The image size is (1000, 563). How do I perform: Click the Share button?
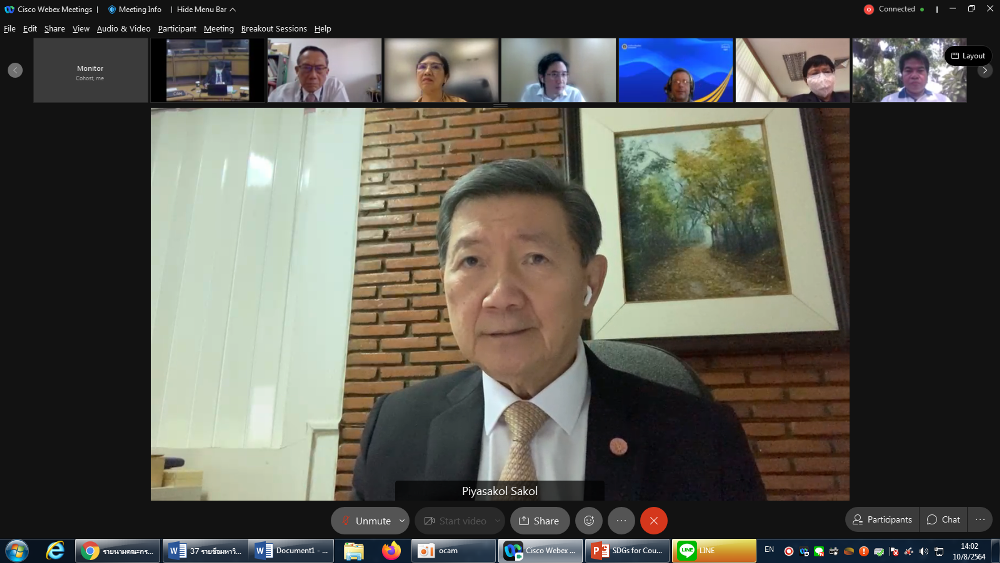click(539, 520)
